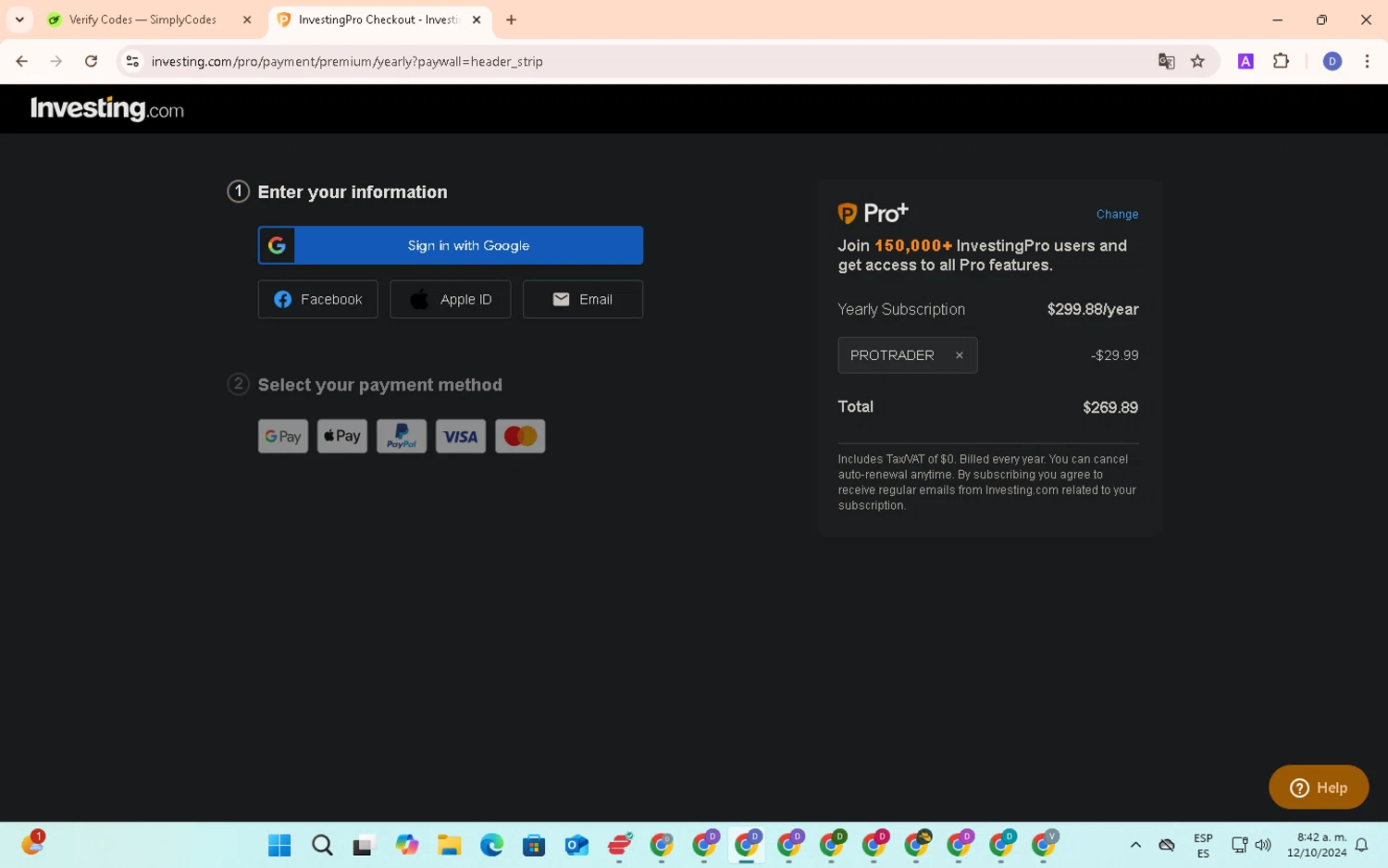
Task: Select the InvestingPro Checkout tab
Action: coord(379,19)
